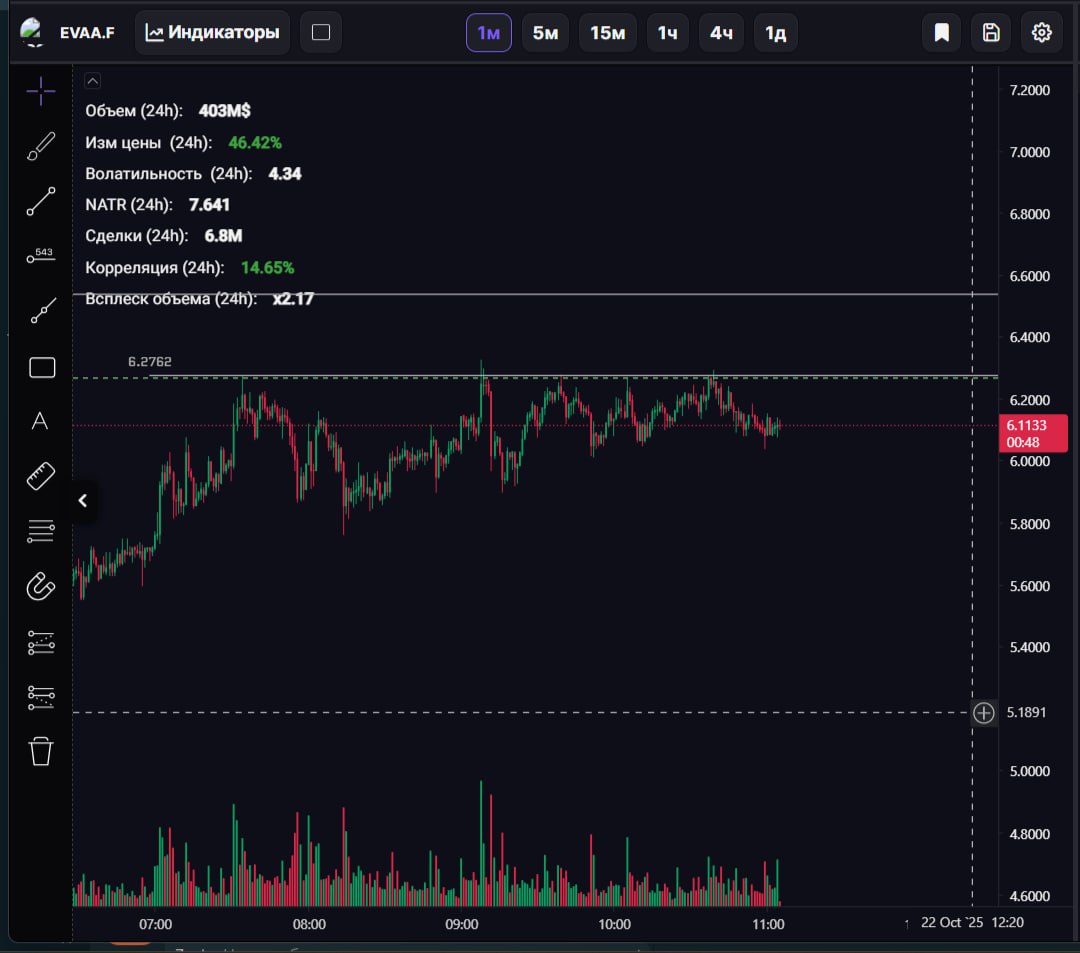The image size is (1080, 953).
Task: Select the crosshair cursor tool
Action: 41,92
